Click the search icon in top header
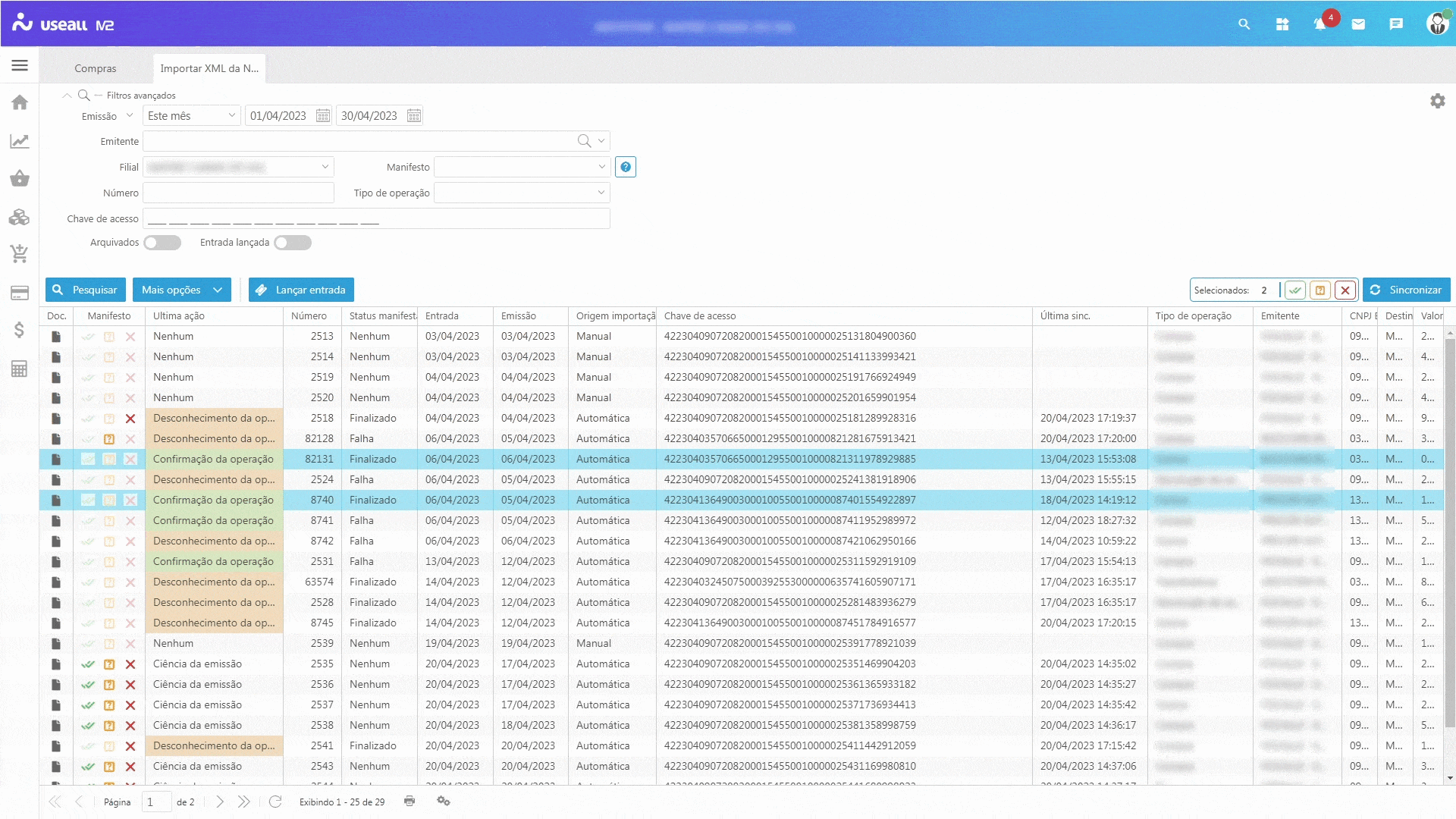The image size is (1456, 819). (x=1244, y=24)
